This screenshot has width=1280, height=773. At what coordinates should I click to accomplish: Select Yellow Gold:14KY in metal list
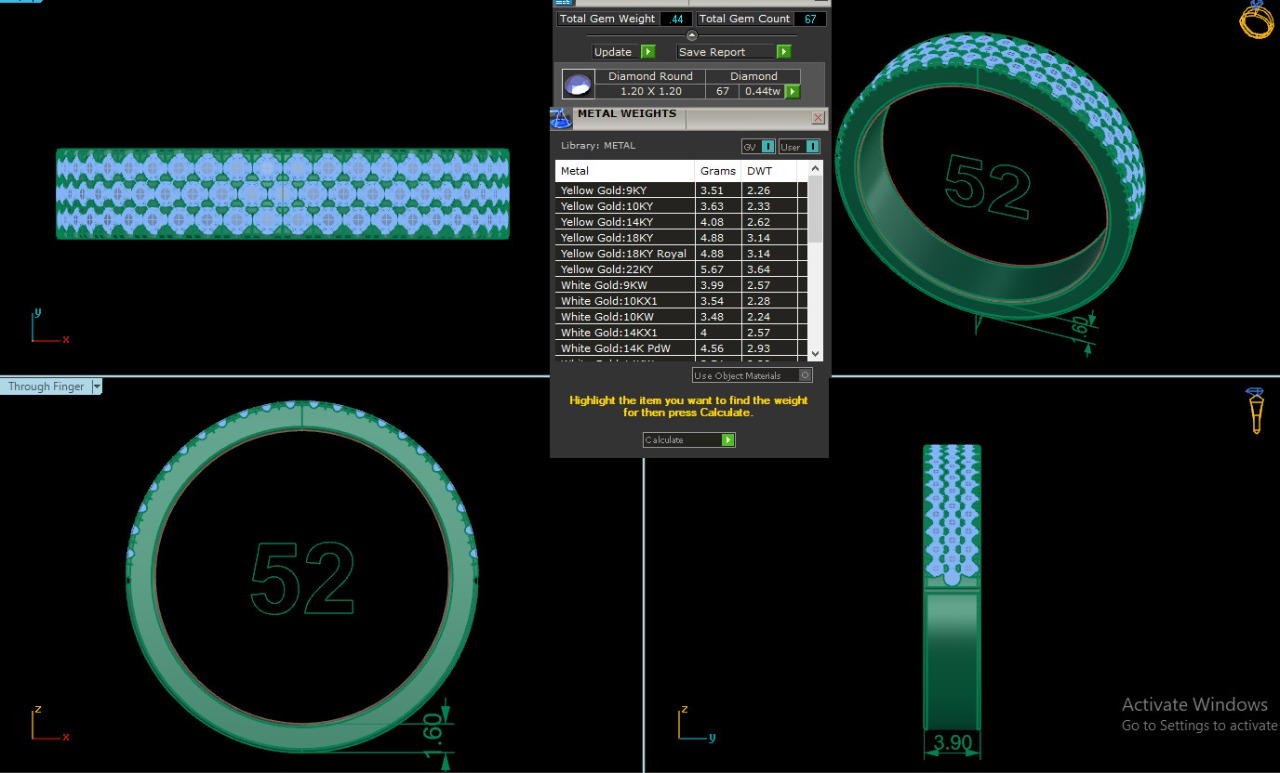pyautogui.click(x=624, y=222)
